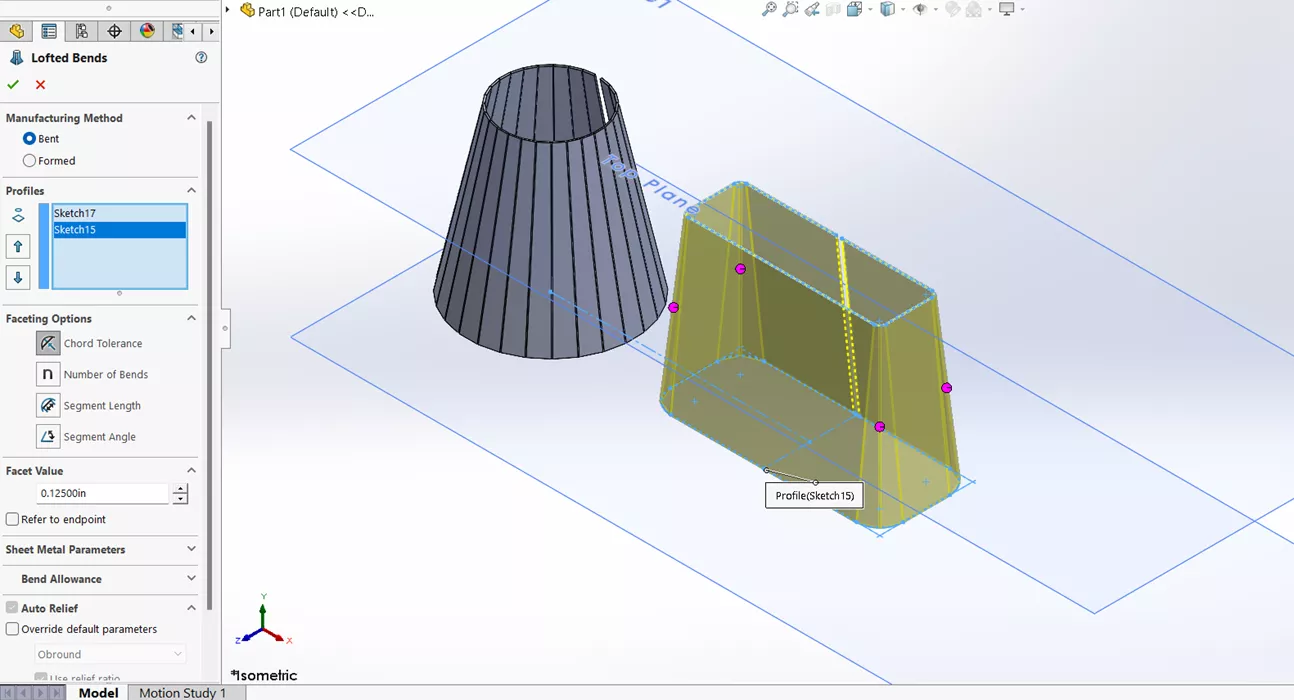Select the Chord Tolerance faceting option

(x=48, y=343)
